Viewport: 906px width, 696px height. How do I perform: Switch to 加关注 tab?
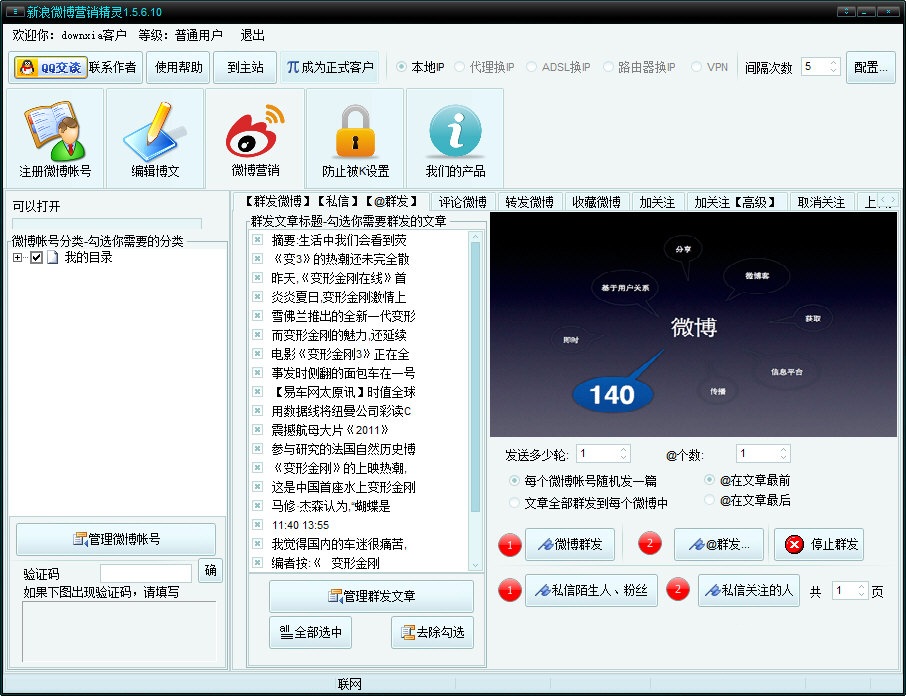[x=657, y=202]
